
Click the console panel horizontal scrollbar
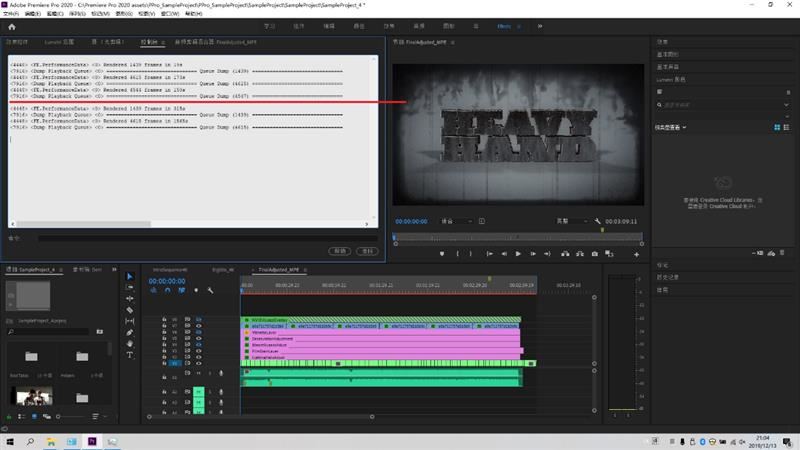point(84,224)
